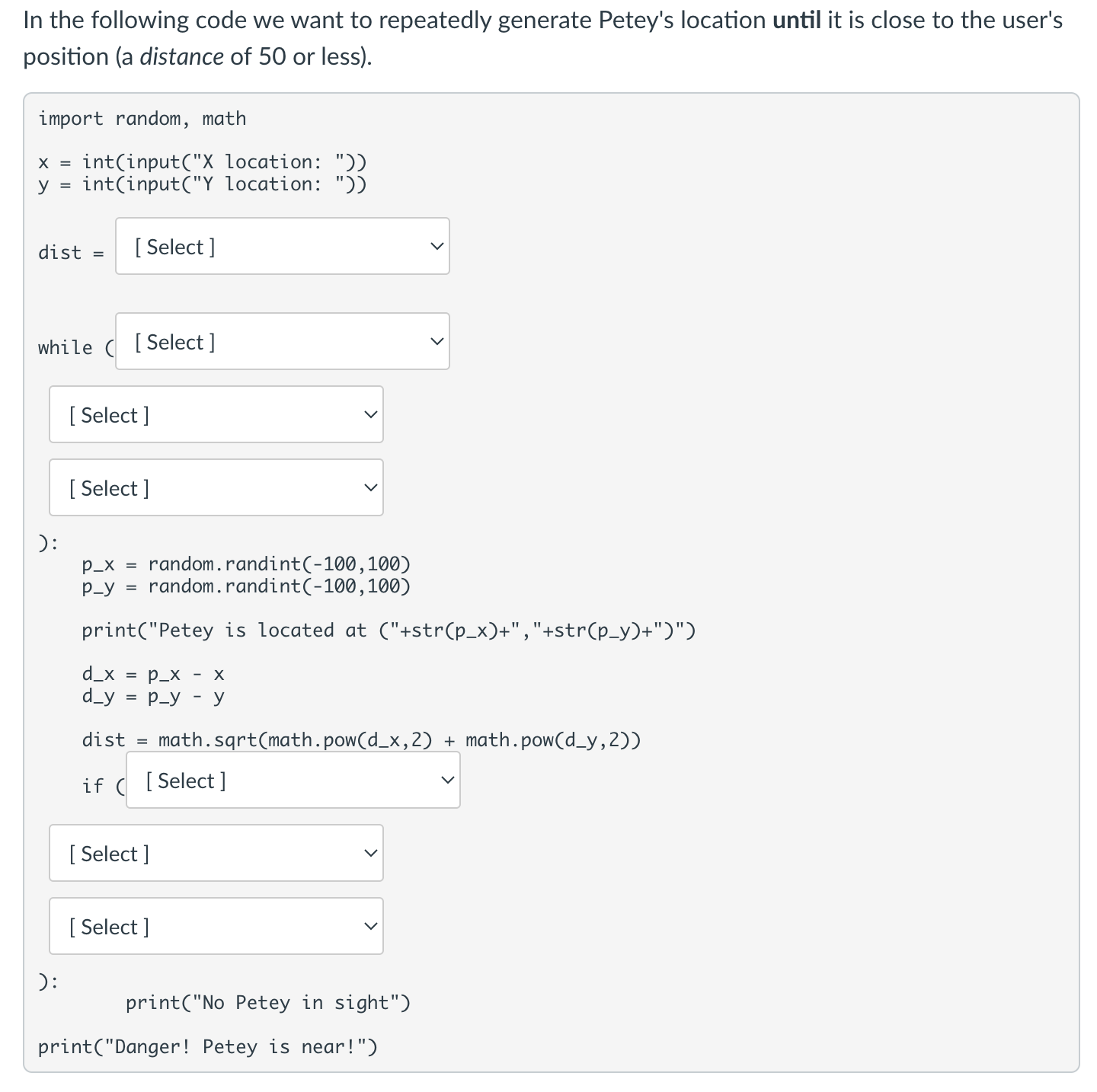This screenshot has width=1097, height=1092.
Task: Open the while condition dropdown
Action: click(282, 341)
